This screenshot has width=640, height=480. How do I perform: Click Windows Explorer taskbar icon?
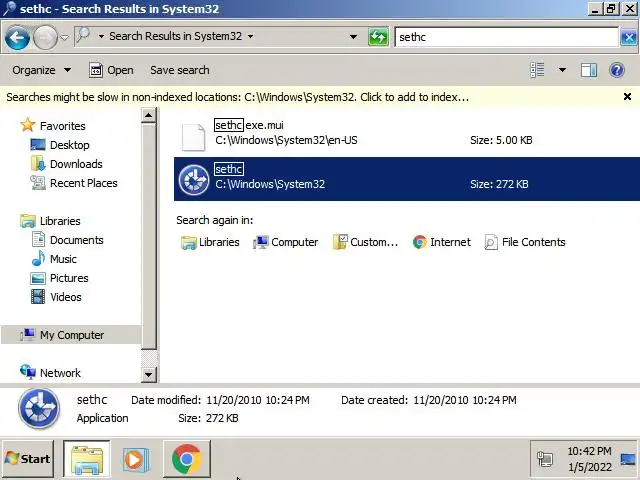[x=87, y=459]
